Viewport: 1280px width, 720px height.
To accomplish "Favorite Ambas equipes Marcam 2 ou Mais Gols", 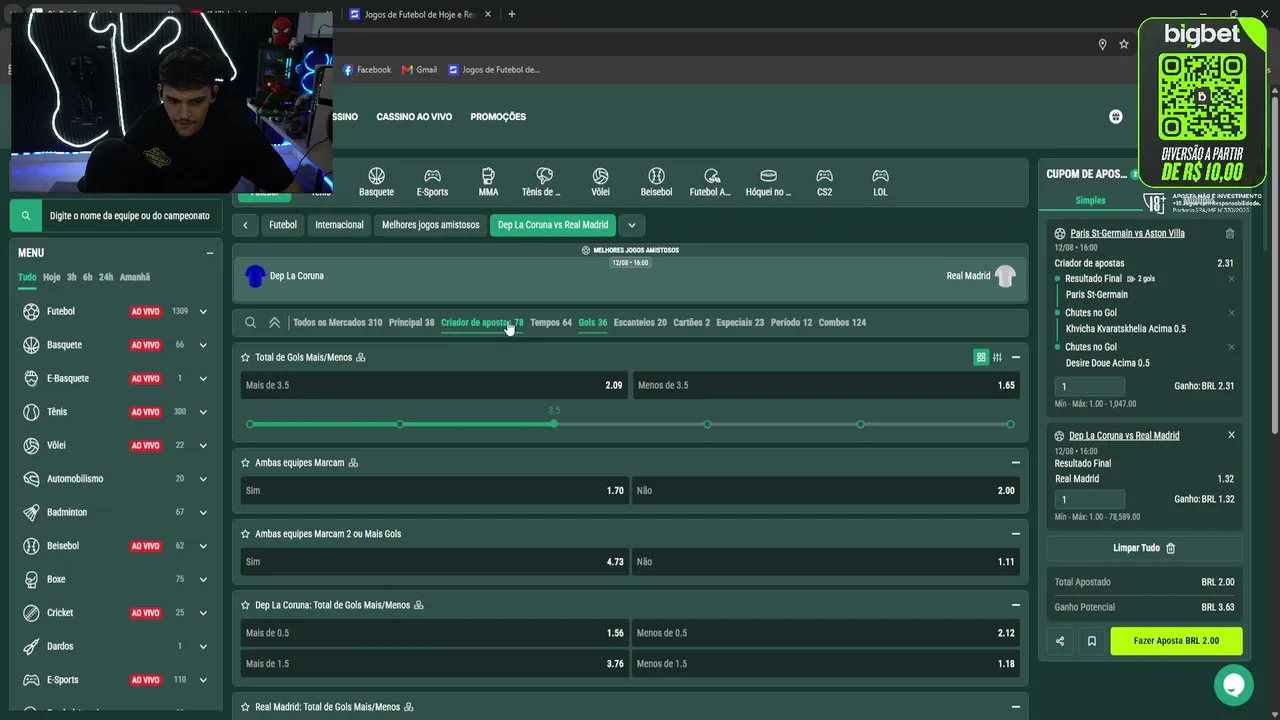I will [245, 534].
